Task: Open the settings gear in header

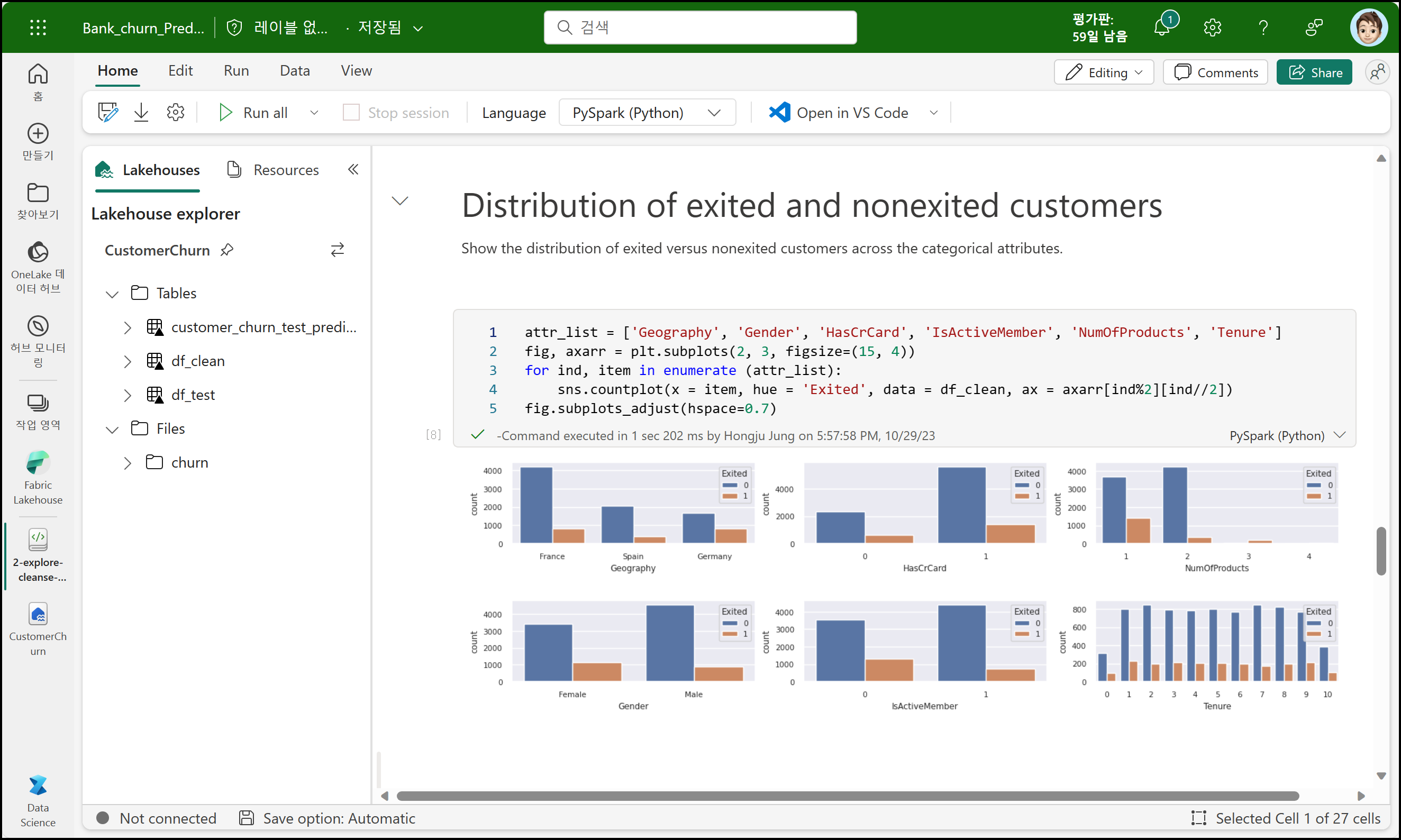Action: 1212,27
